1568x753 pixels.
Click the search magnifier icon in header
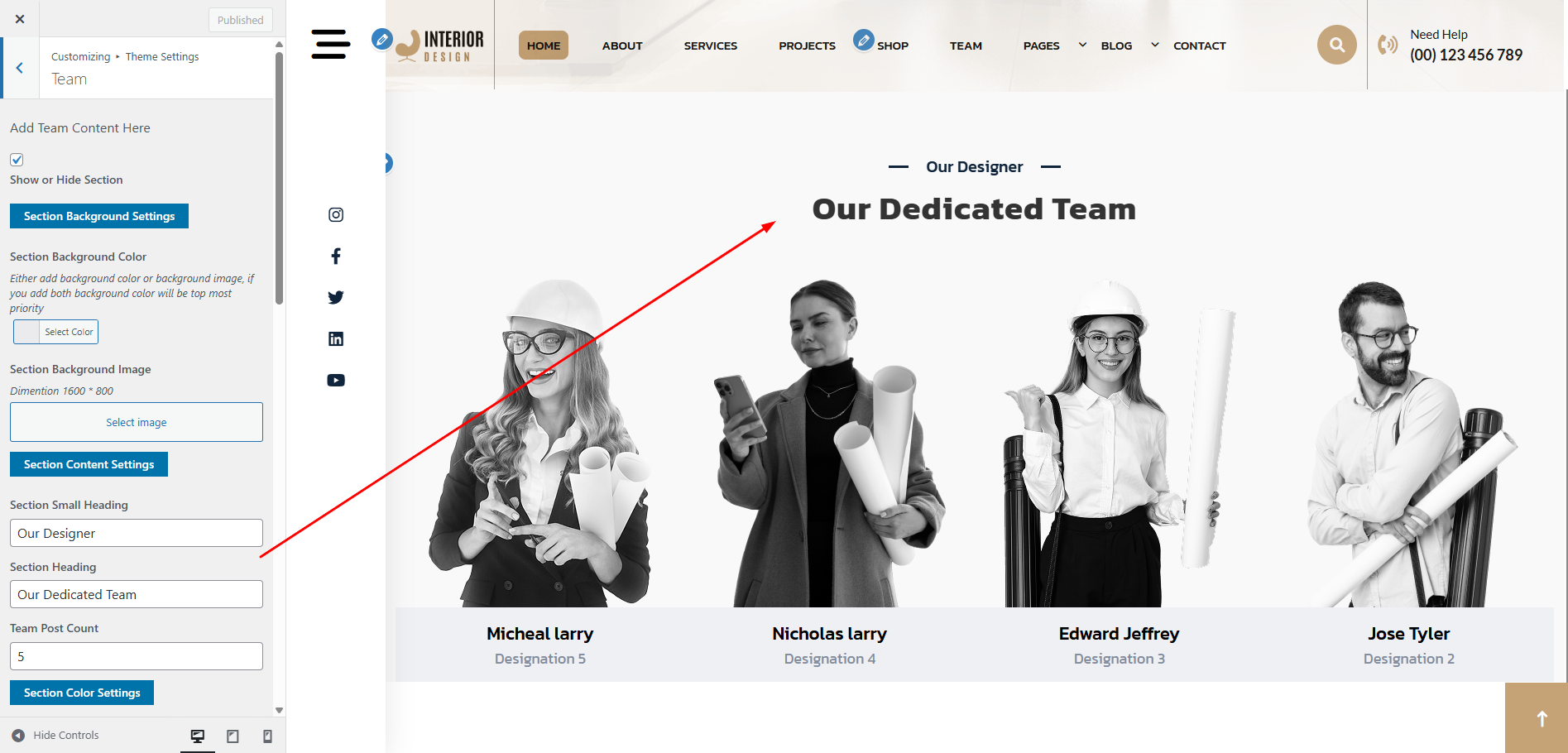[1337, 45]
